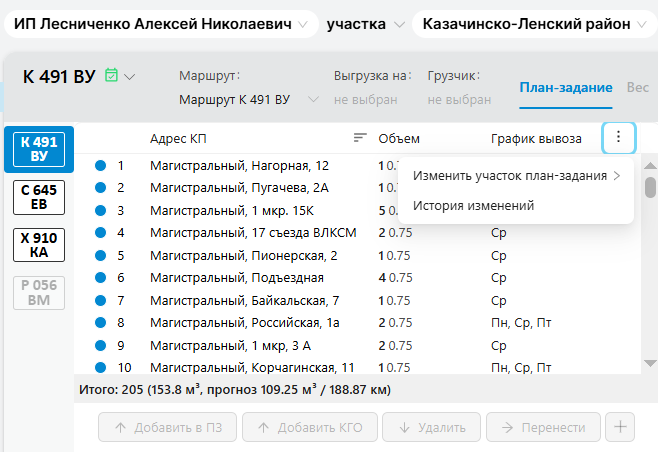Select vehicle plate К 491 ВУ in sidebar
Viewport: 658px width, 452px height.
38,148
